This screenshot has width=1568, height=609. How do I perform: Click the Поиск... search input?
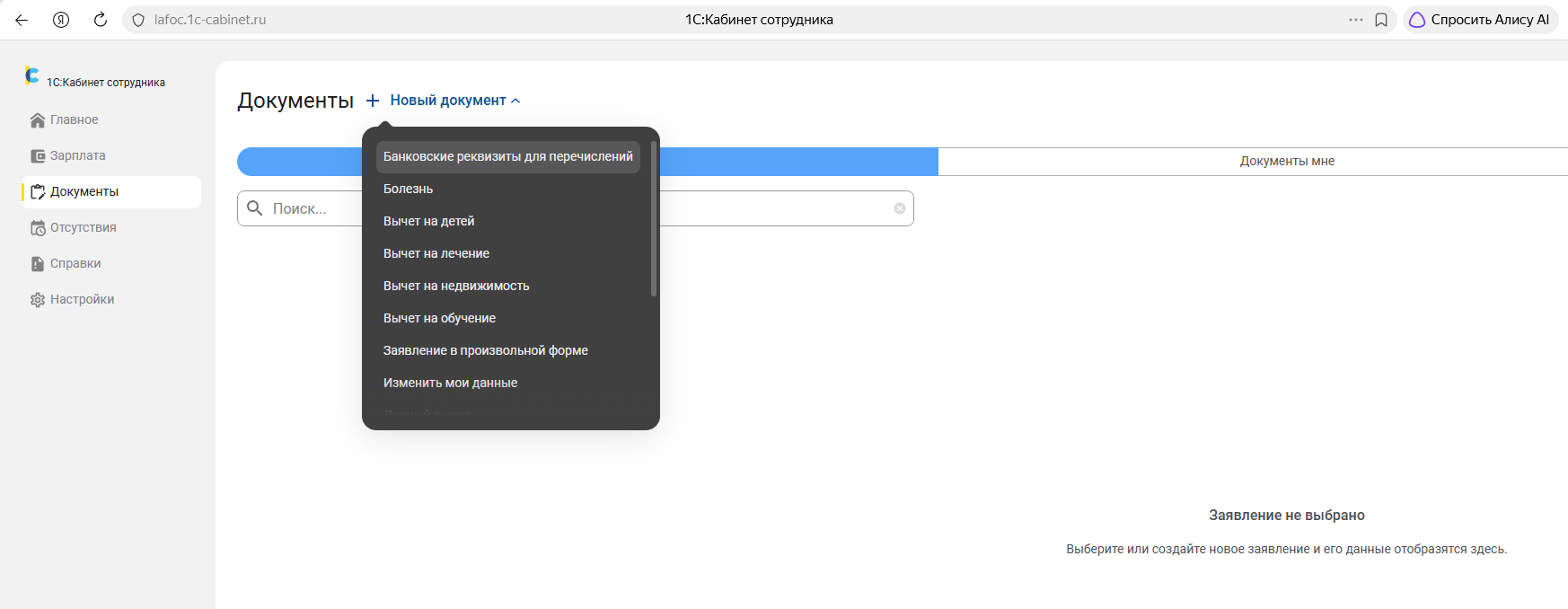click(576, 208)
